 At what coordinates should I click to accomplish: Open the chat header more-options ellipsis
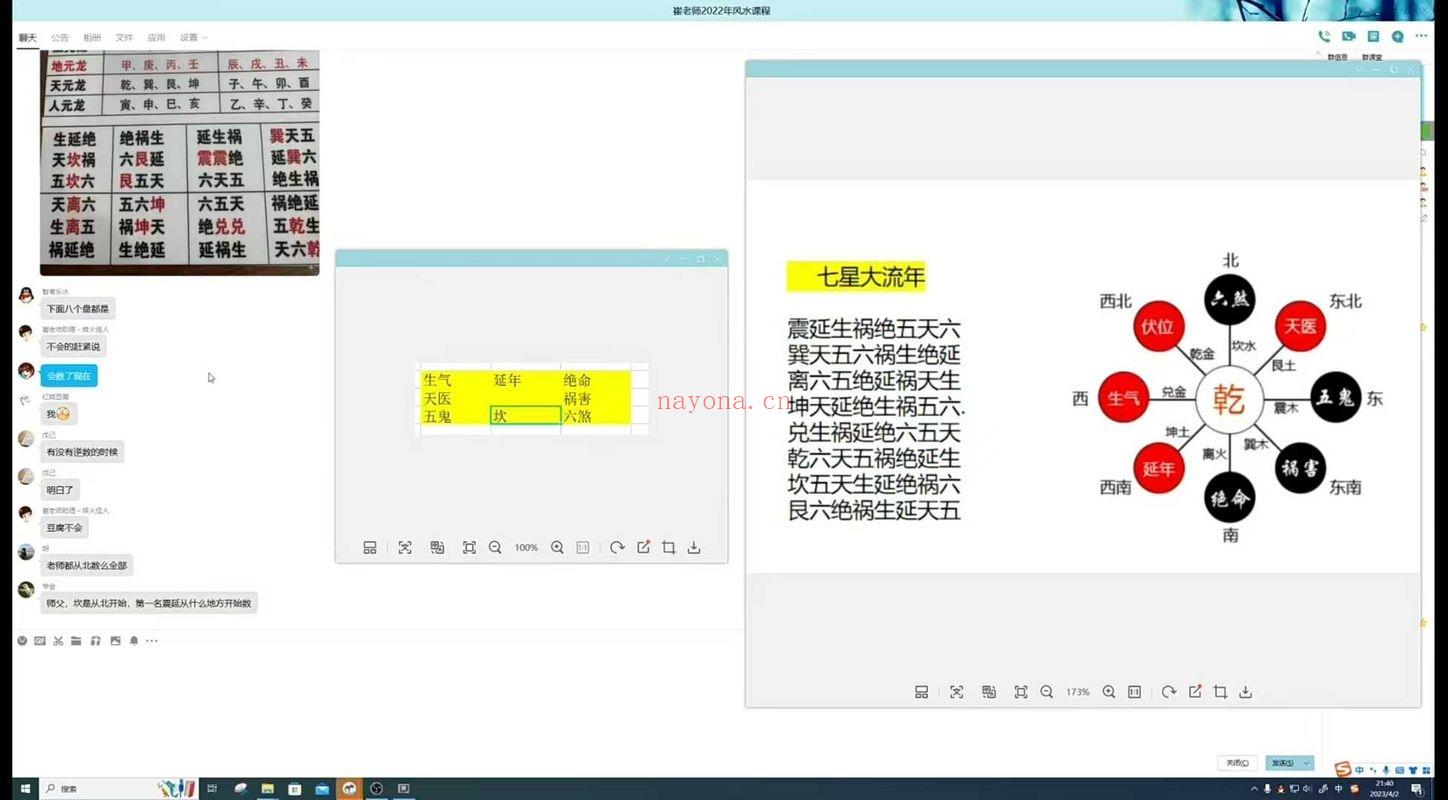coord(1422,37)
